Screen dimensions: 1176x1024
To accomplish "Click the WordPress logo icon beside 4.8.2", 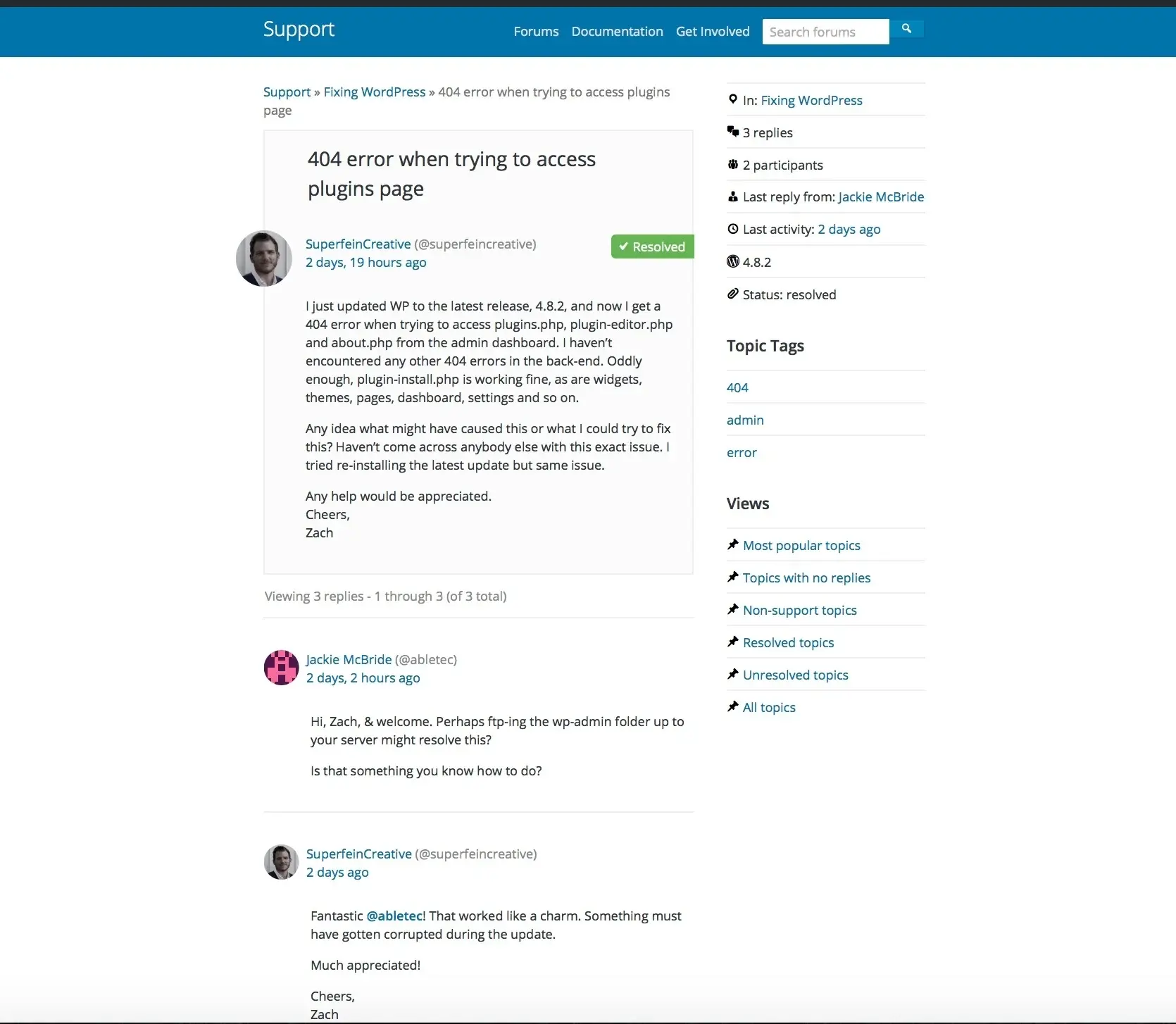I will point(733,261).
